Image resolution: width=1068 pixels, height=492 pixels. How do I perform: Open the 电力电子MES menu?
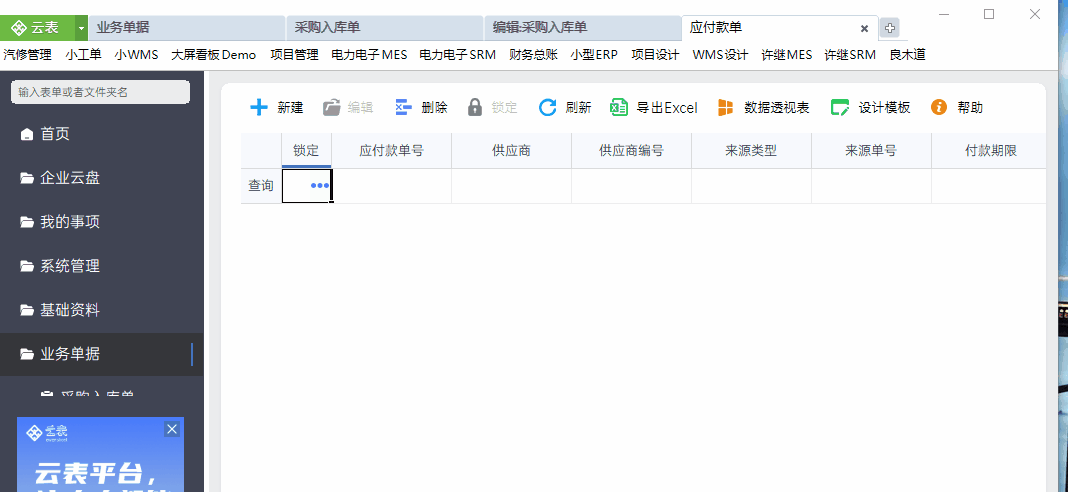click(x=369, y=55)
